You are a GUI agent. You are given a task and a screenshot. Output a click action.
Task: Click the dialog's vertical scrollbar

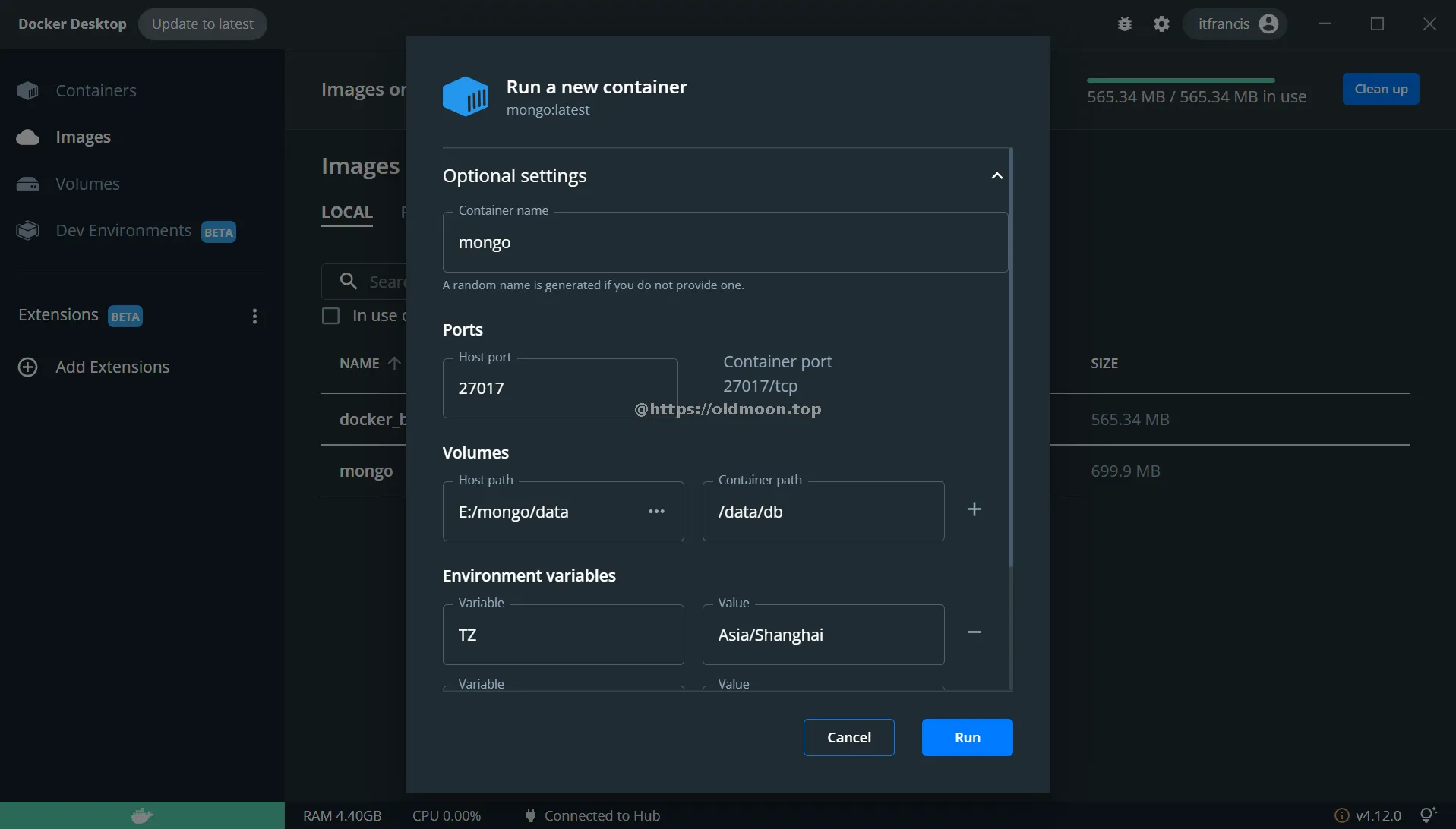tap(1010, 357)
